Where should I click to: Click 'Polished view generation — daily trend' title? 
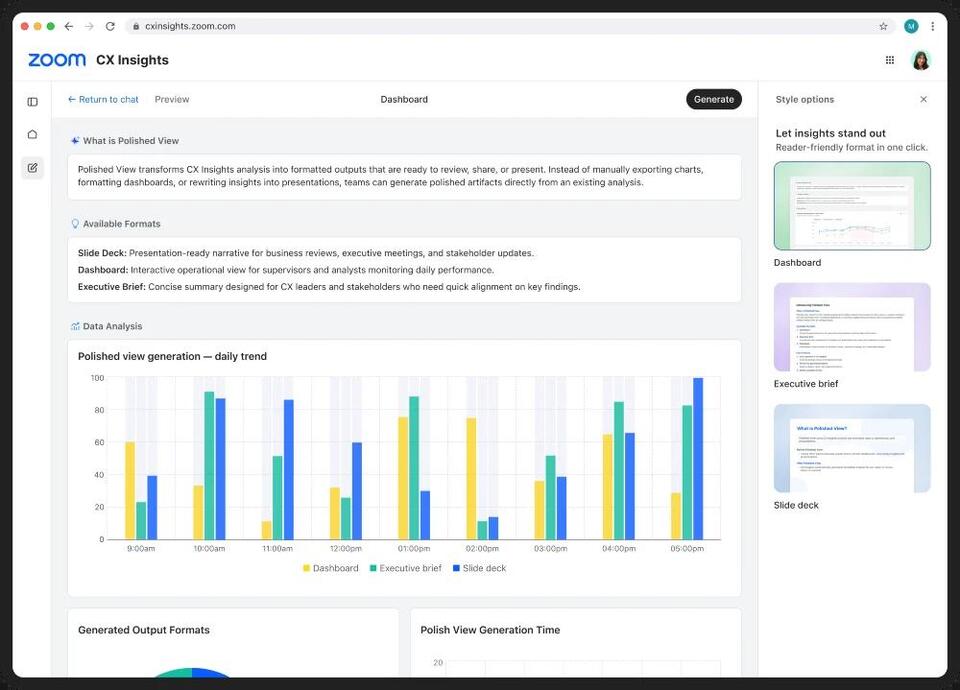coord(172,356)
